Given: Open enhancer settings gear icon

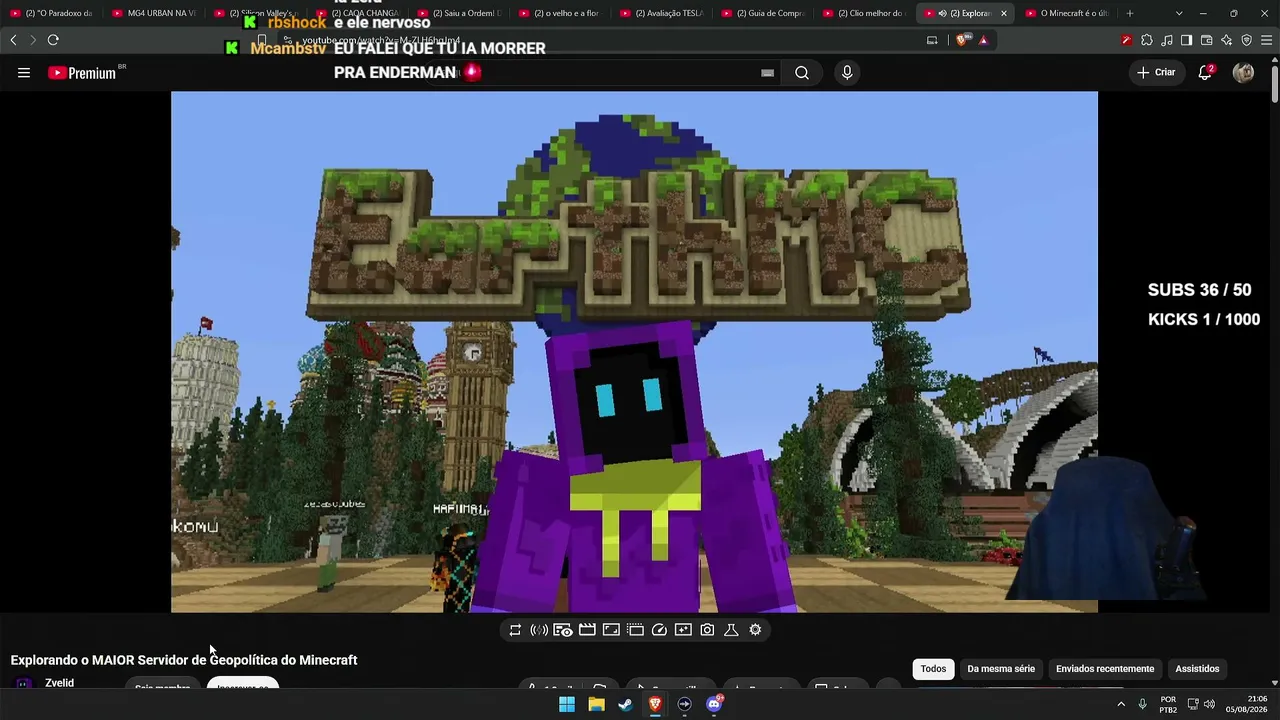Looking at the screenshot, I should tap(755, 630).
